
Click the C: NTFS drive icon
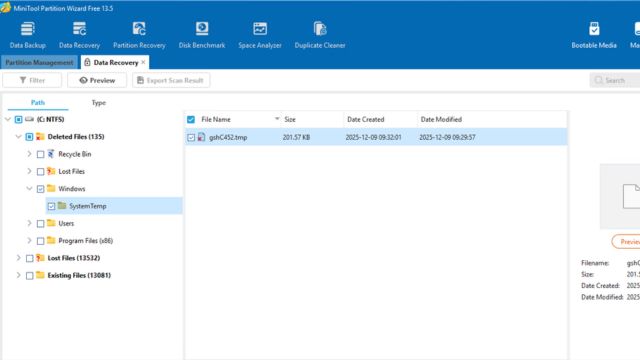29,119
